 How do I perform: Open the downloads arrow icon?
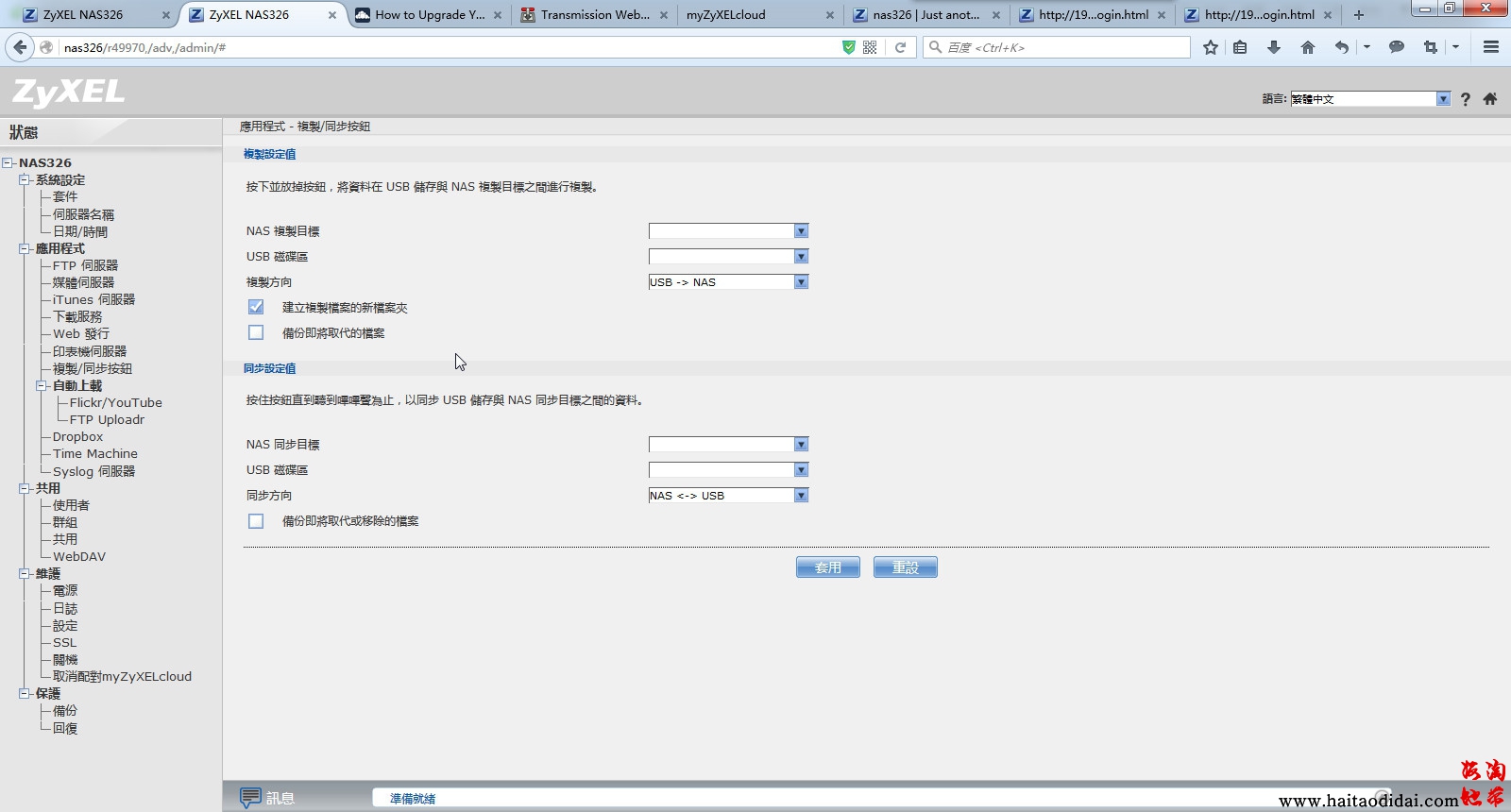(x=1274, y=47)
